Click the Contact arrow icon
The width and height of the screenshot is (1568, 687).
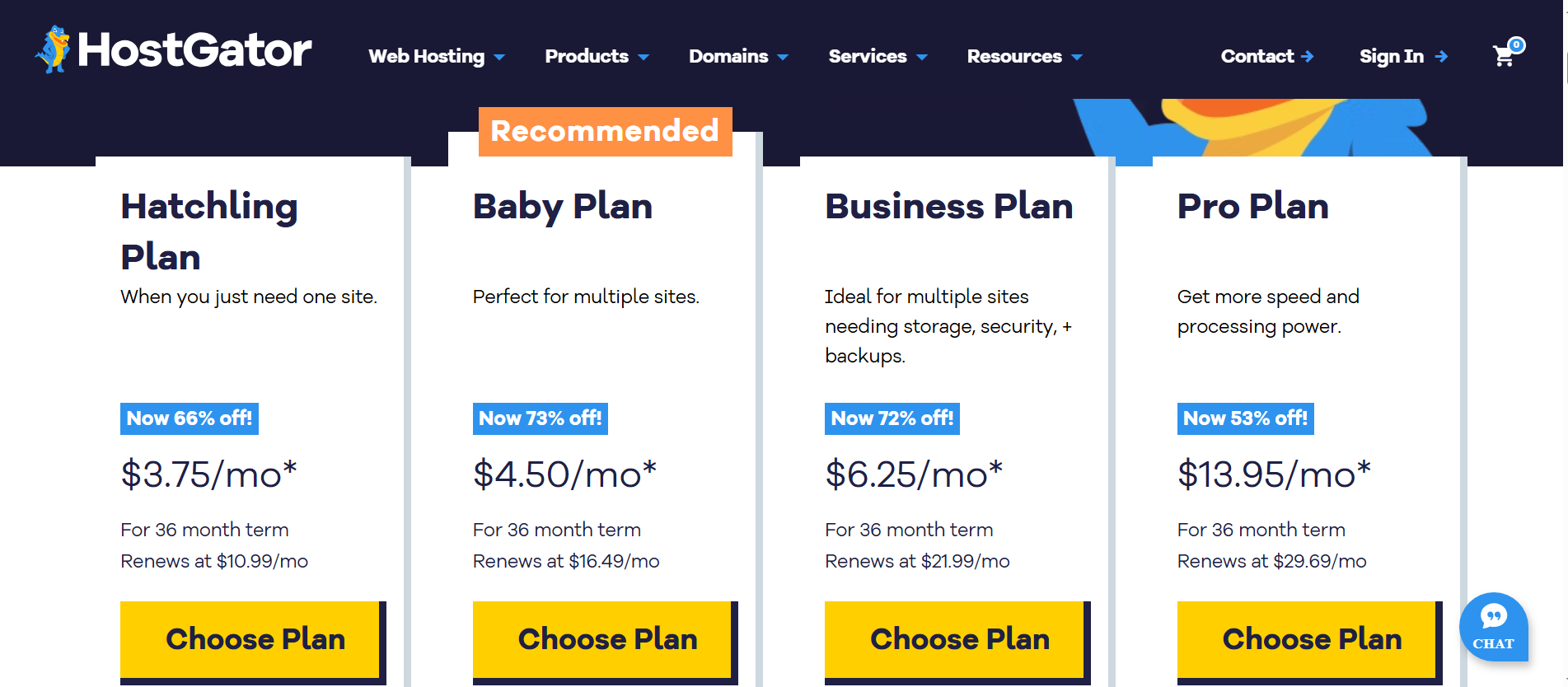(x=1308, y=56)
